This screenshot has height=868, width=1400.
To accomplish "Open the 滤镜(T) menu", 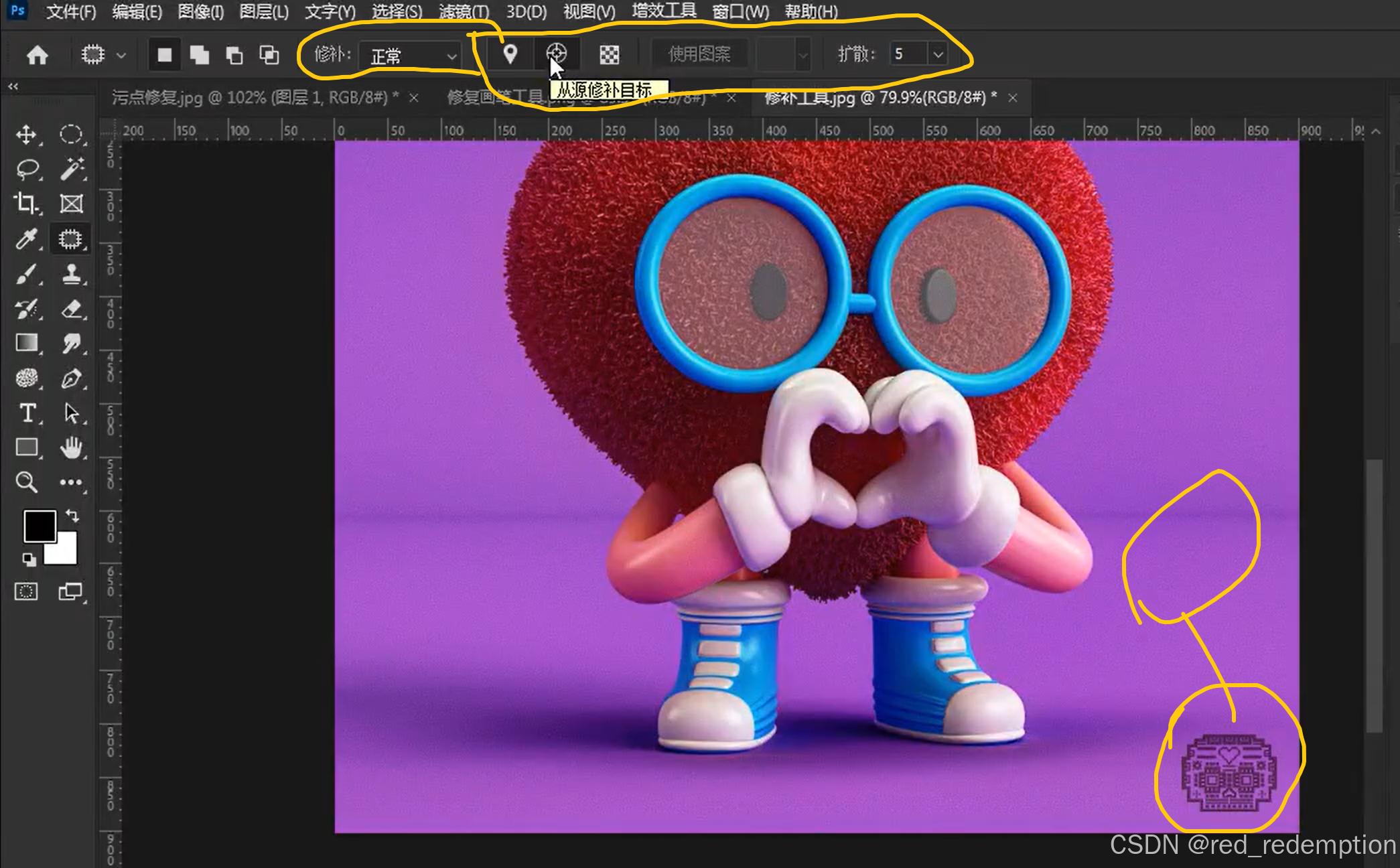I will click(x=464, y=11).
